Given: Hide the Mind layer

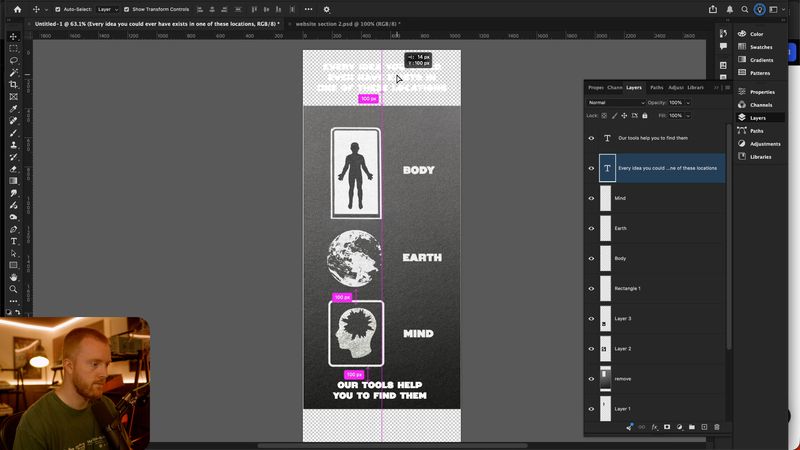Looking at the screenshot, I should coord(591,198).
